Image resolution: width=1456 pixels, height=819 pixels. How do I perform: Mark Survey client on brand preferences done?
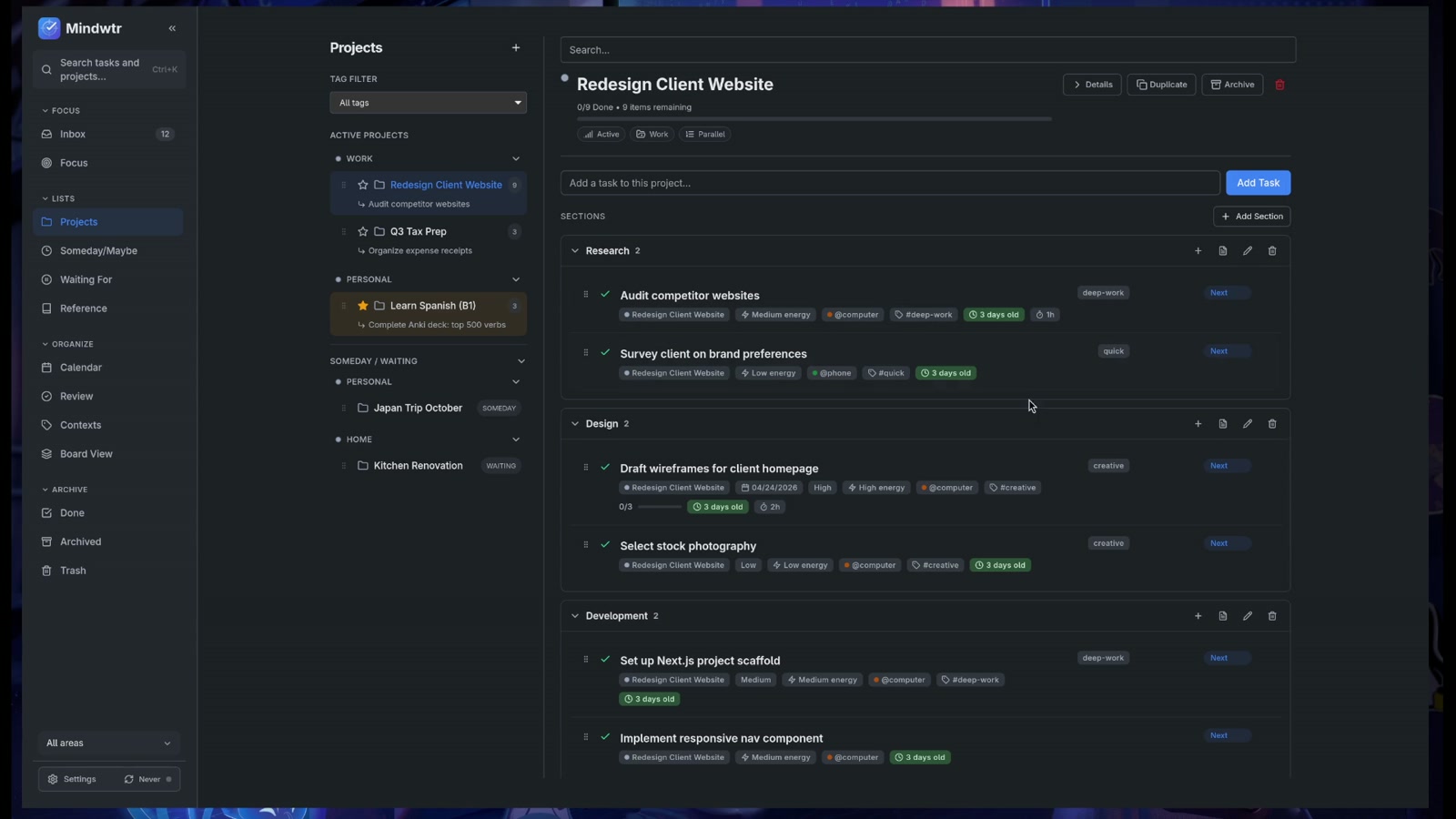[x=605, y=352]
